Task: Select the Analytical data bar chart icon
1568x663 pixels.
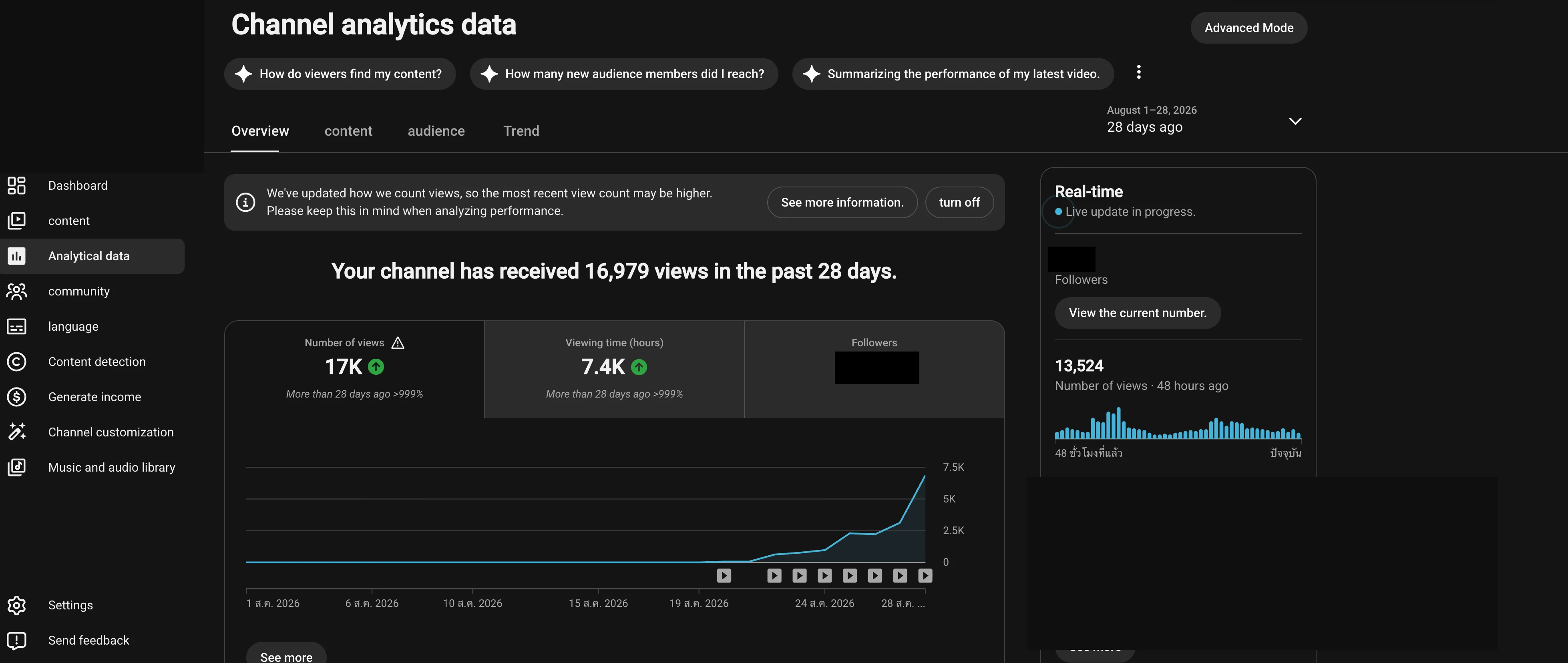Action: (16, 256)
